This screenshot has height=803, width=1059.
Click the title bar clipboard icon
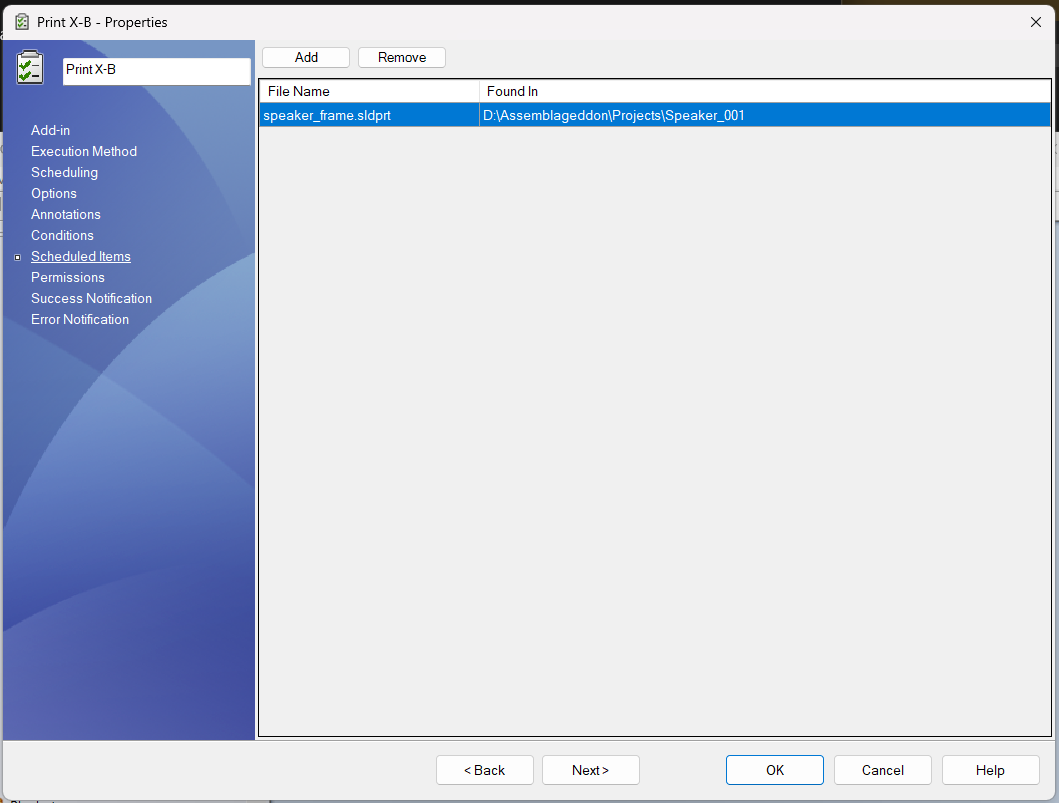click(22, 22)
